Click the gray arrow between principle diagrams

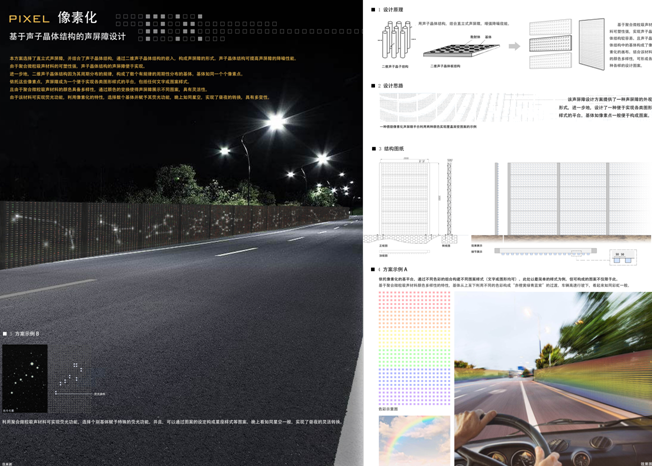tap(514, 46)
